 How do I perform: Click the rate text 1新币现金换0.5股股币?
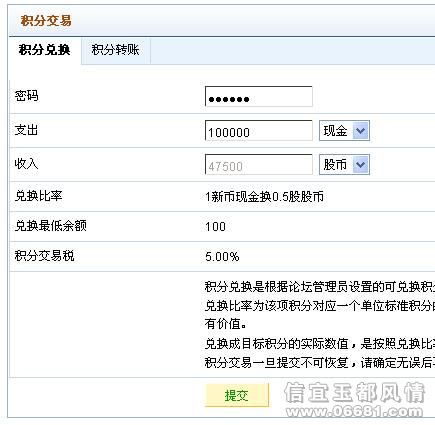(x=264, y=197)
